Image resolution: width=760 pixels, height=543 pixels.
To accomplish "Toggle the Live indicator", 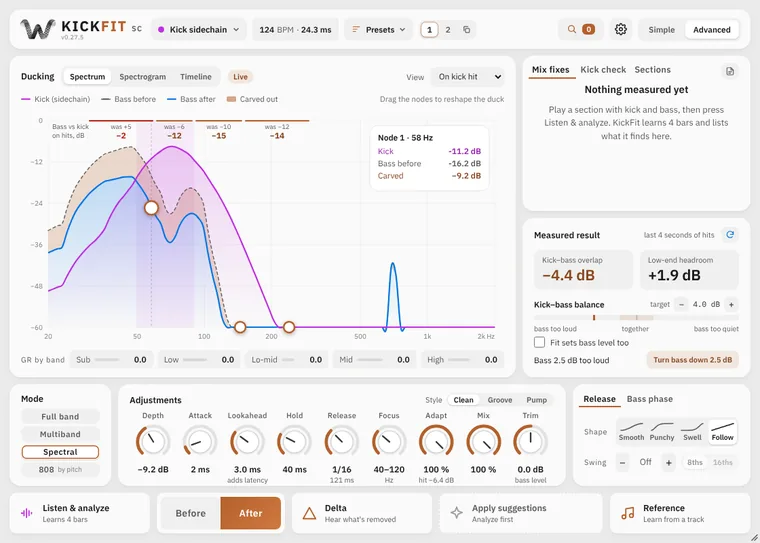I will pos(240,77).
